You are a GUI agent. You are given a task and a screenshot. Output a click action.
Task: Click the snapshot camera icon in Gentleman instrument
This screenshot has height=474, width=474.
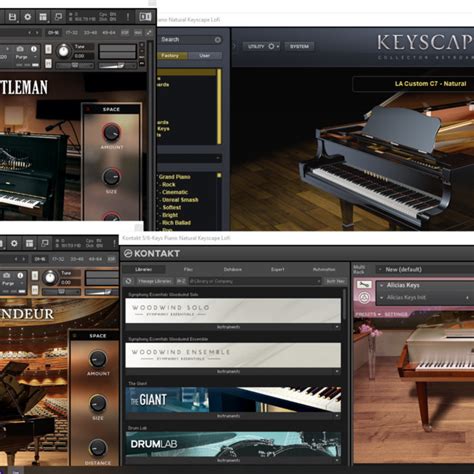click(20, 49)
